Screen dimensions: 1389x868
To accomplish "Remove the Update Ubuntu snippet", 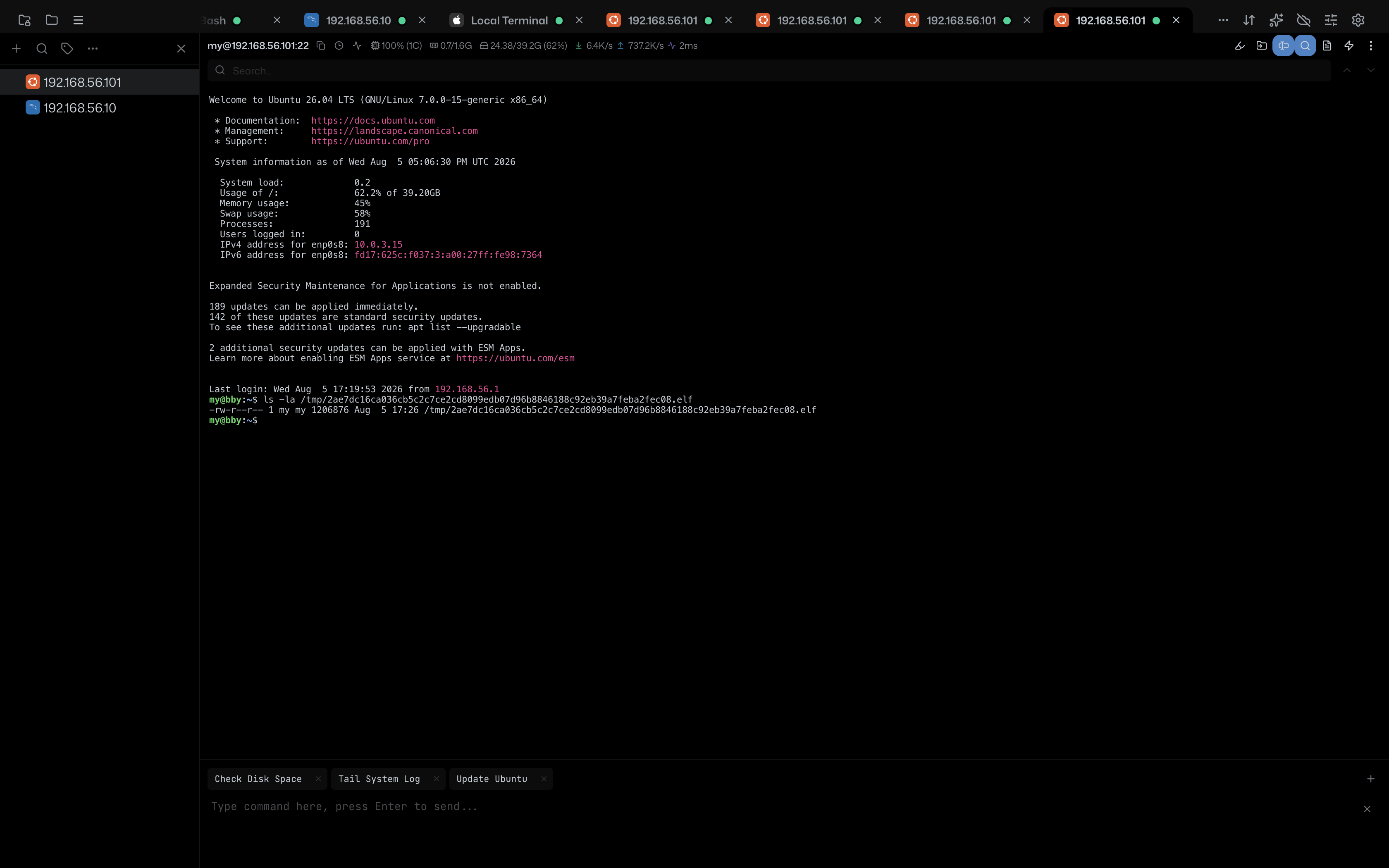I will click(x=544, y=779).
